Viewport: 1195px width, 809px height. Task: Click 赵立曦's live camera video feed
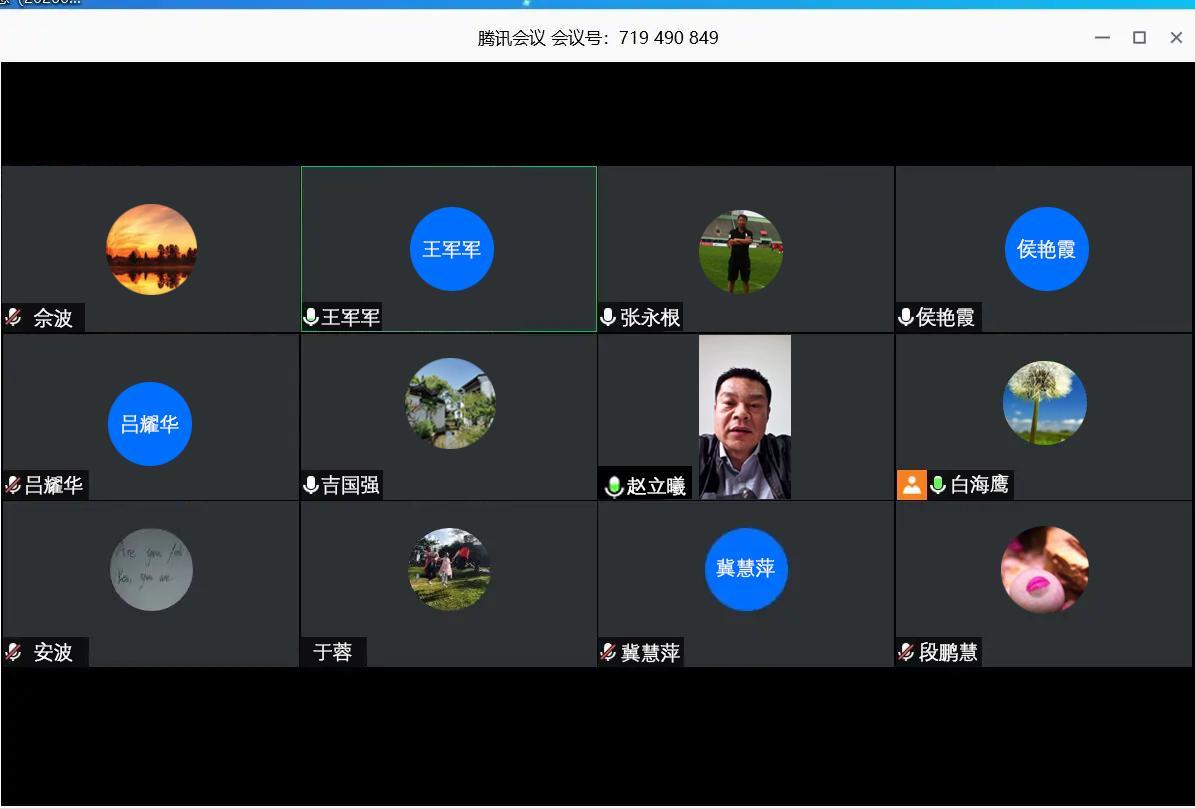pyautogui.click(x=744, y=415)
